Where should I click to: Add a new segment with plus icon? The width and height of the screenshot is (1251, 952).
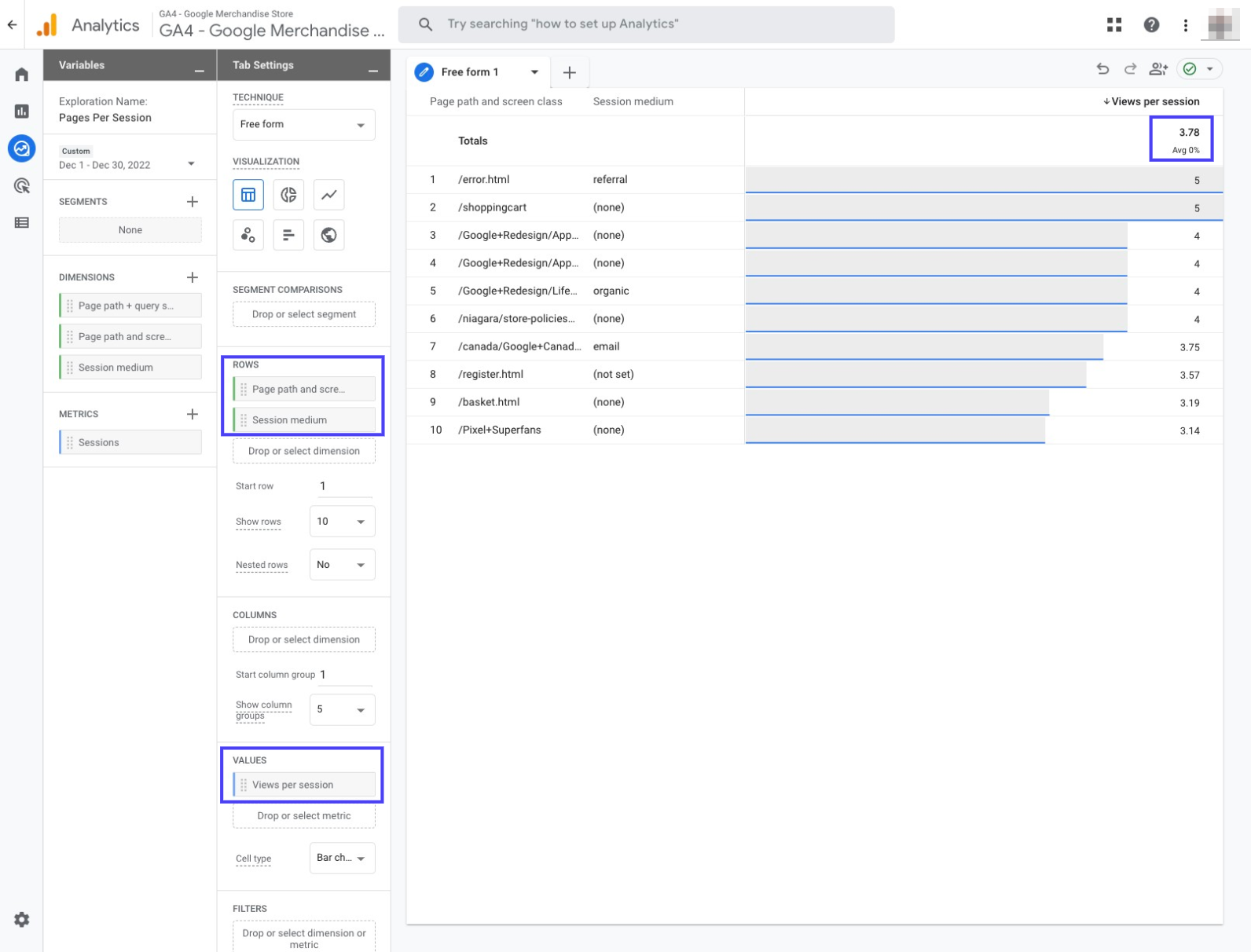pyautogui.click(x=192, y=202)
